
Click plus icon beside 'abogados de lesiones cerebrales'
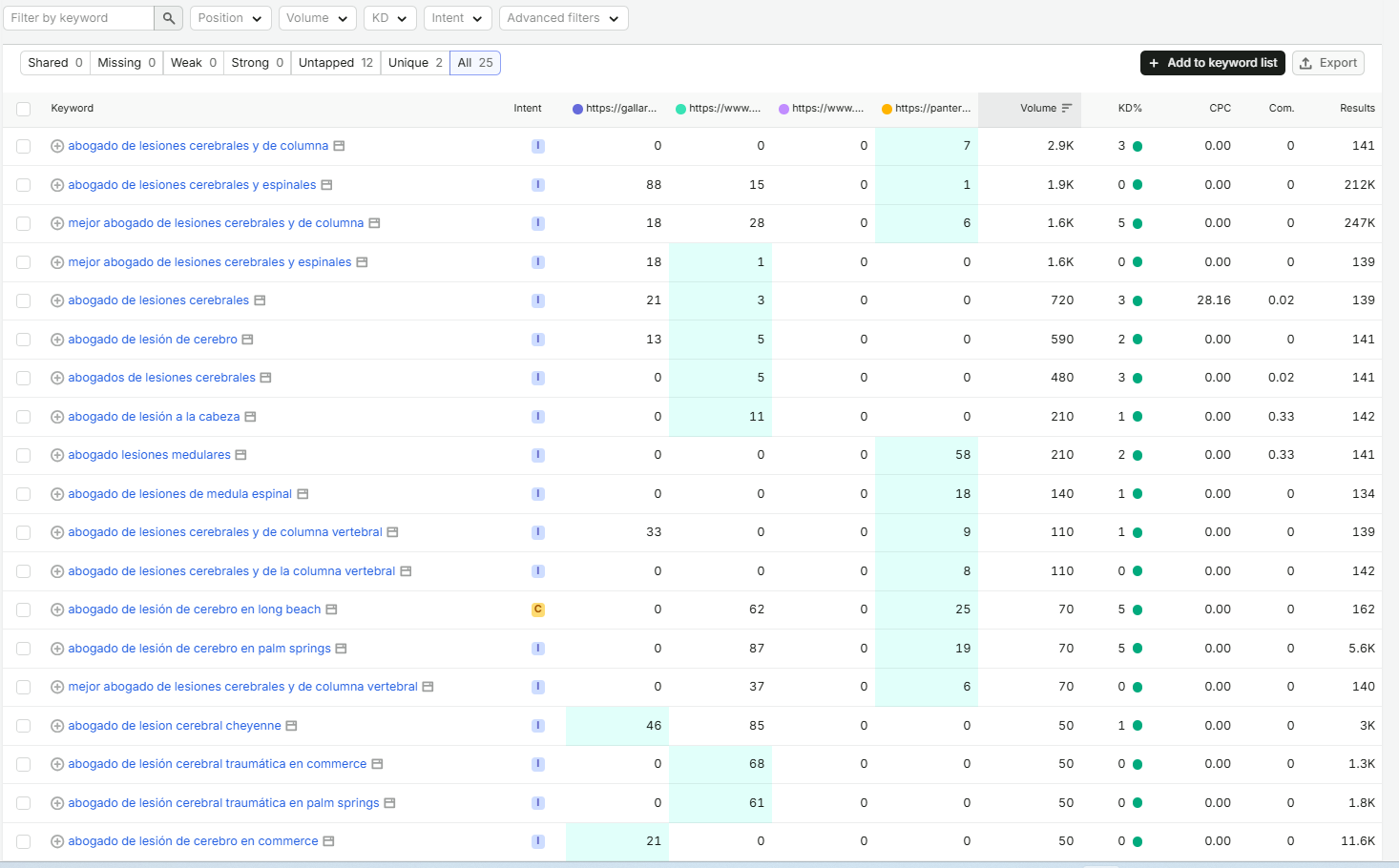point(57,378)
